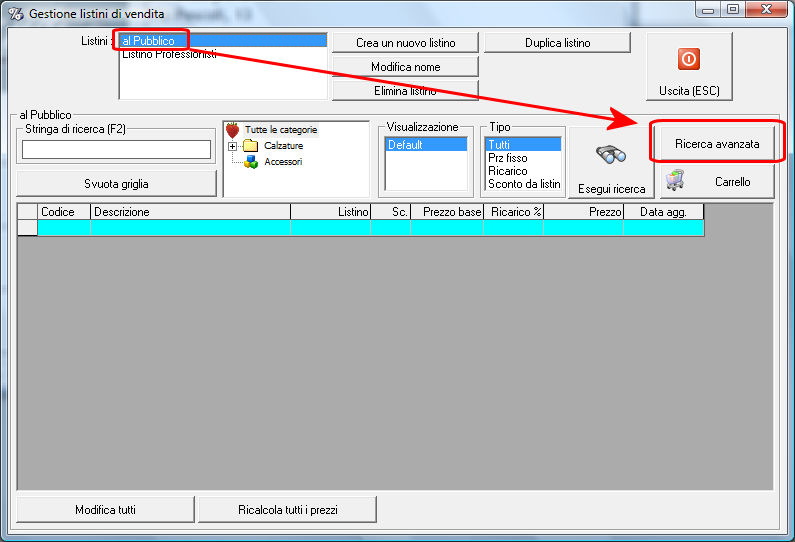Click the 'Prezzo base' column header
Screen dimensions: 795x542
447,212
